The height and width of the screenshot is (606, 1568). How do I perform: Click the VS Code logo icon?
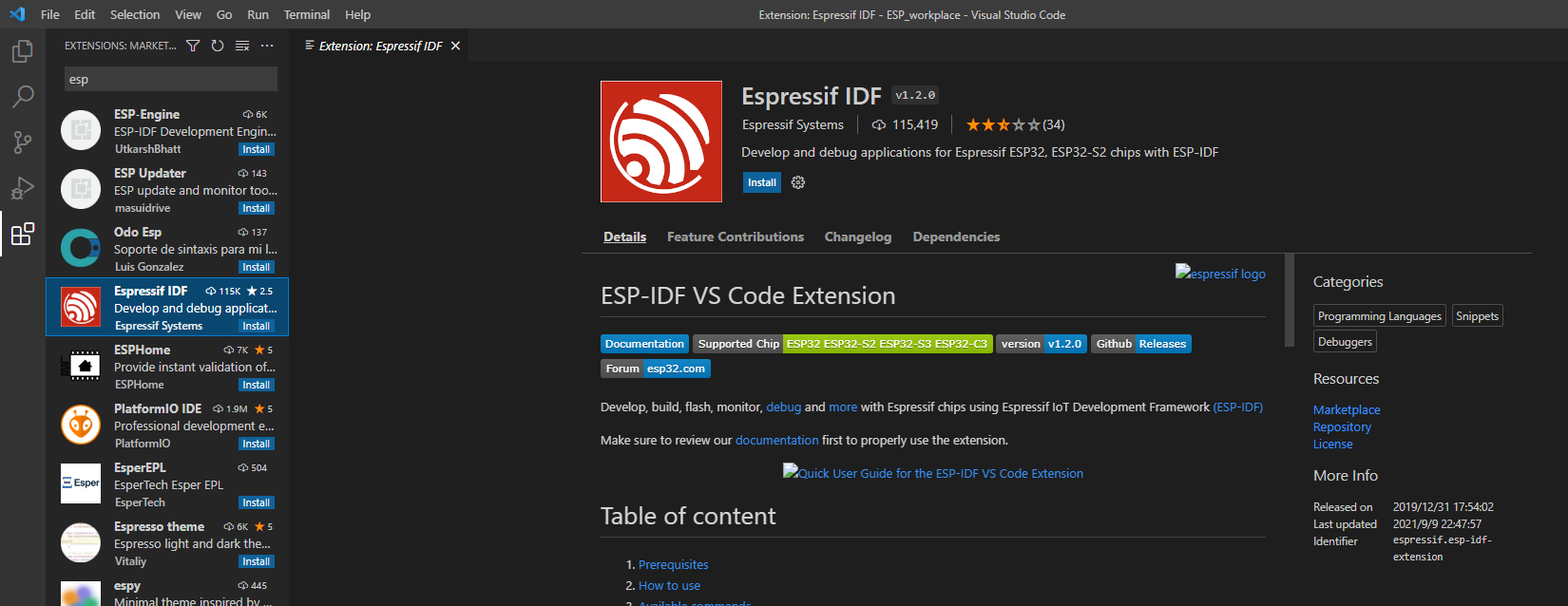click(x=16, y=14)
